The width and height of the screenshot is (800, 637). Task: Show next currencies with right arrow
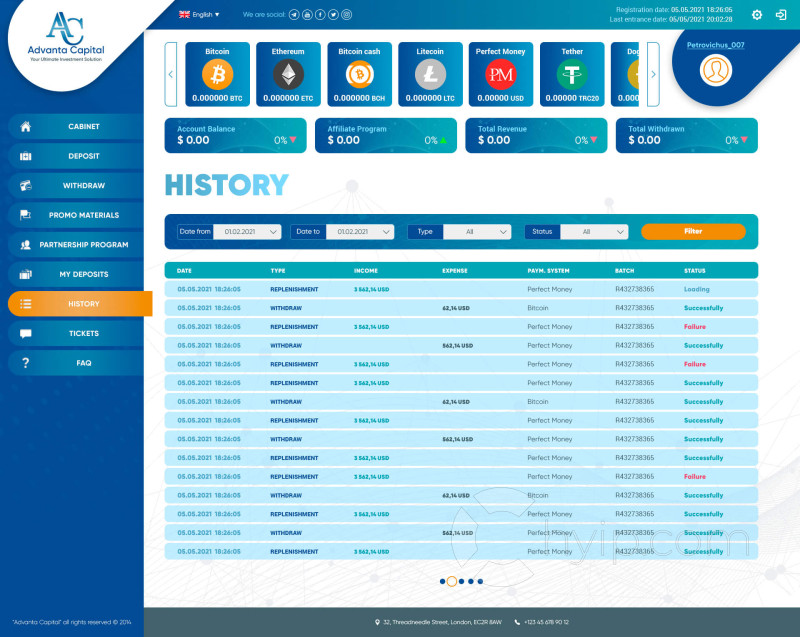(653, 74)
